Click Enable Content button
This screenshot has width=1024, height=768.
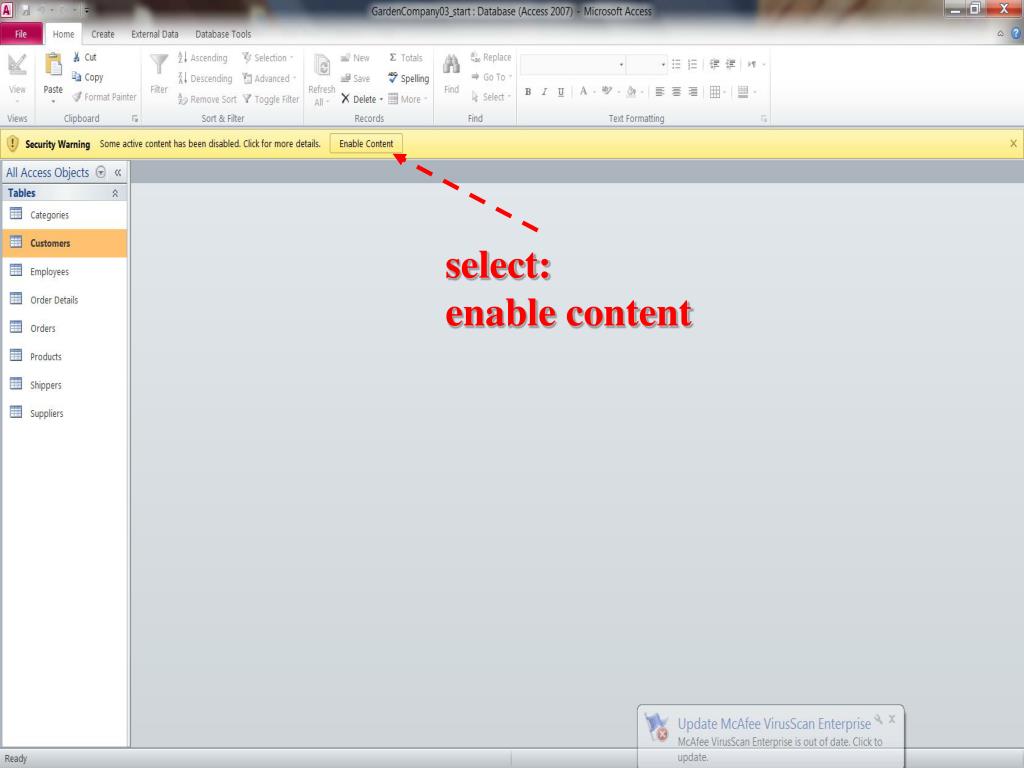[x=366, y=144]
